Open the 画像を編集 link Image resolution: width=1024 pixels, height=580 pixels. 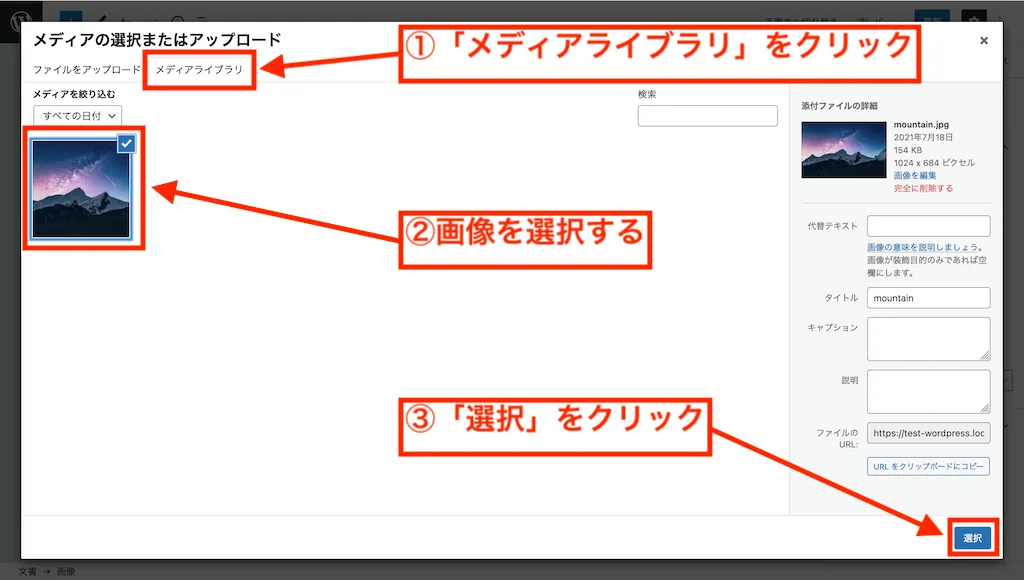916,175
